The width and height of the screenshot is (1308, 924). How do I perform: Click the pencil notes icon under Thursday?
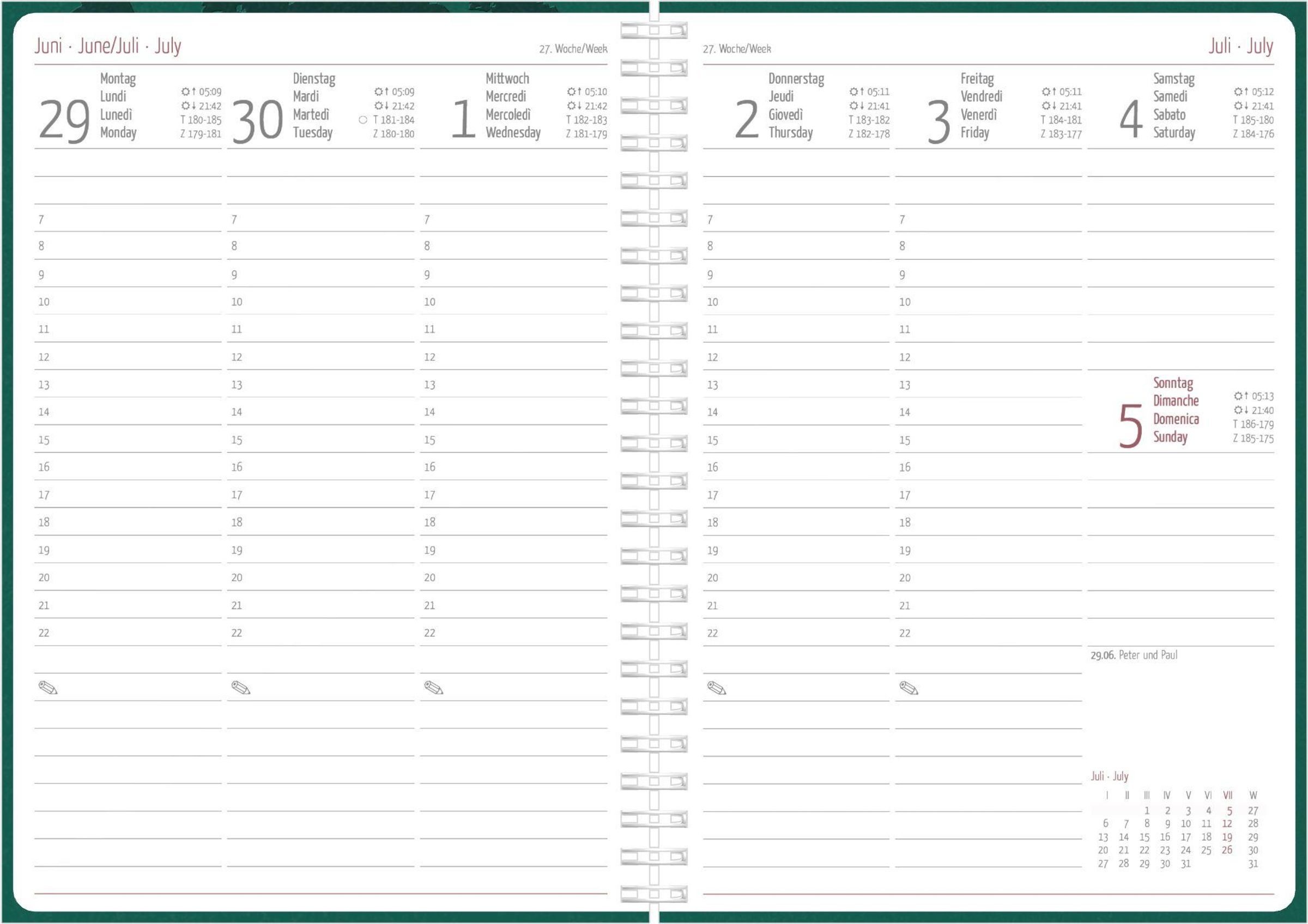pos(716,688)
